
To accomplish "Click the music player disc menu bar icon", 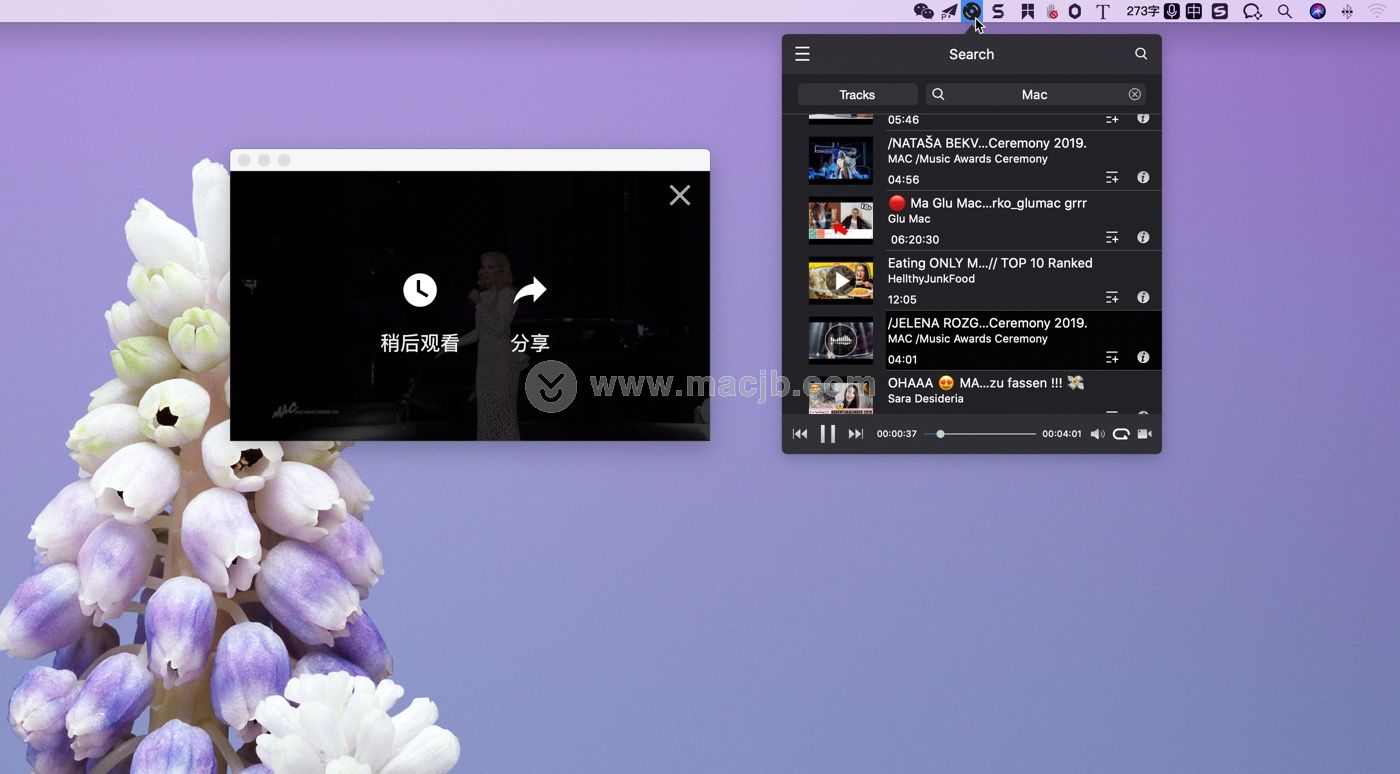I will click(x=972, y=11).
